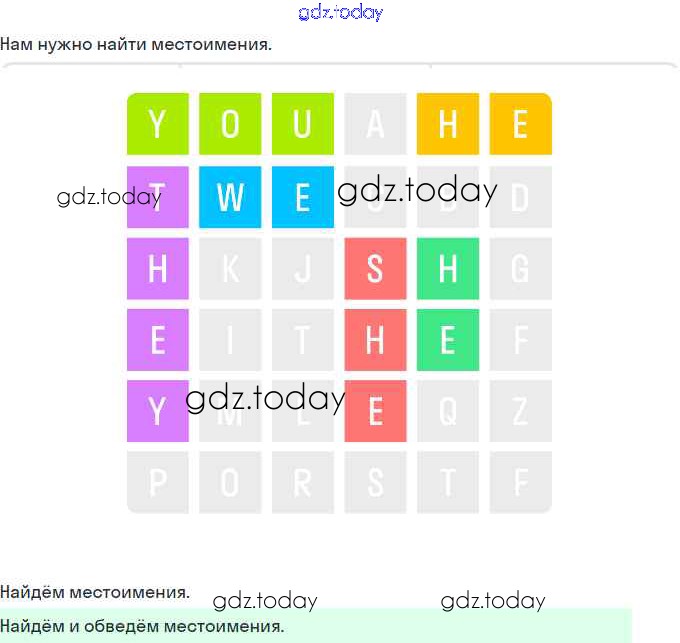The image size is (680, 643).
Task: Tap the lime green U tile
Action: (x=302, y=124)
